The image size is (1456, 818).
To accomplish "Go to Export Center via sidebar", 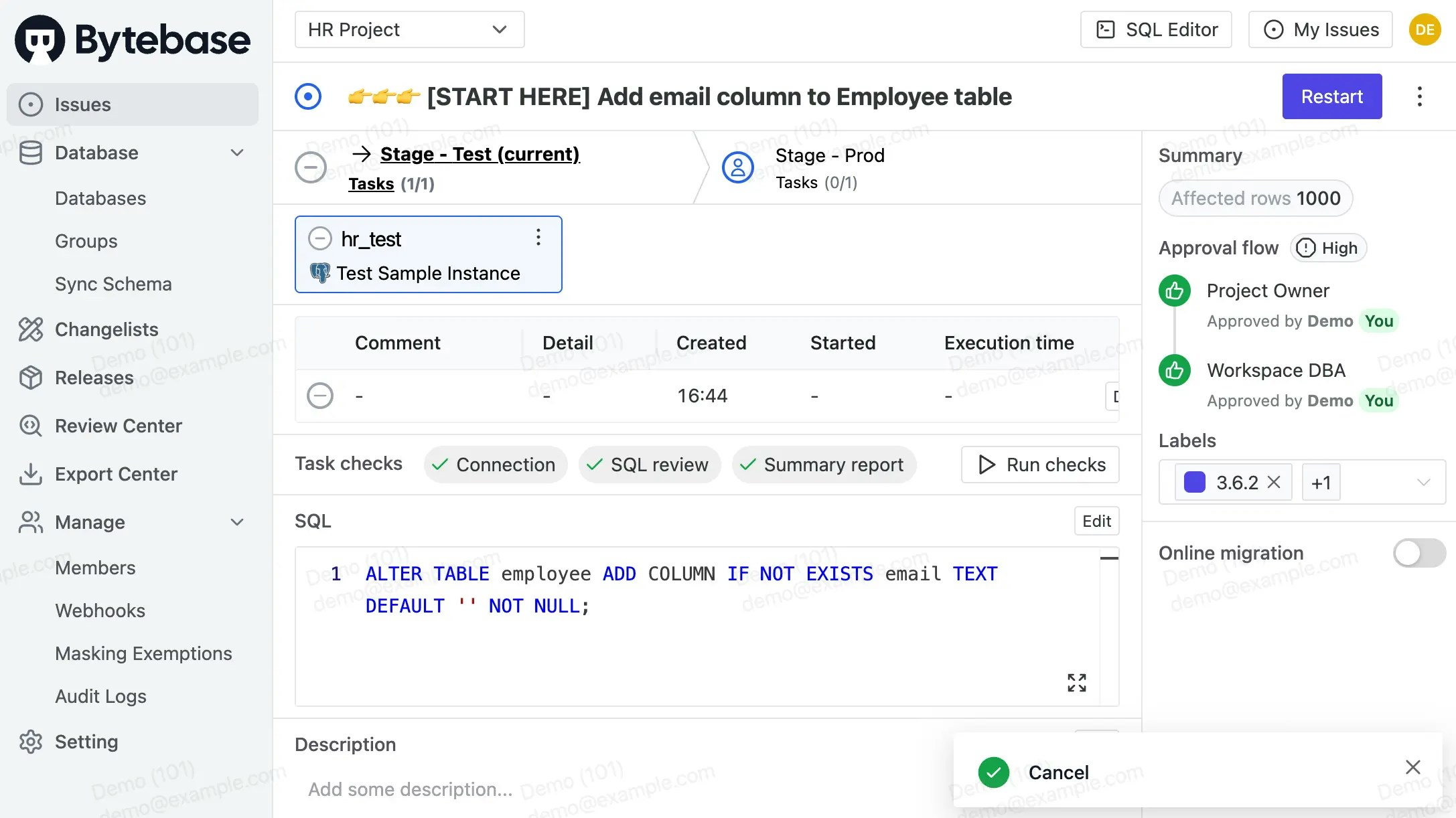I will pyautogui.click(x=115, y=474).
